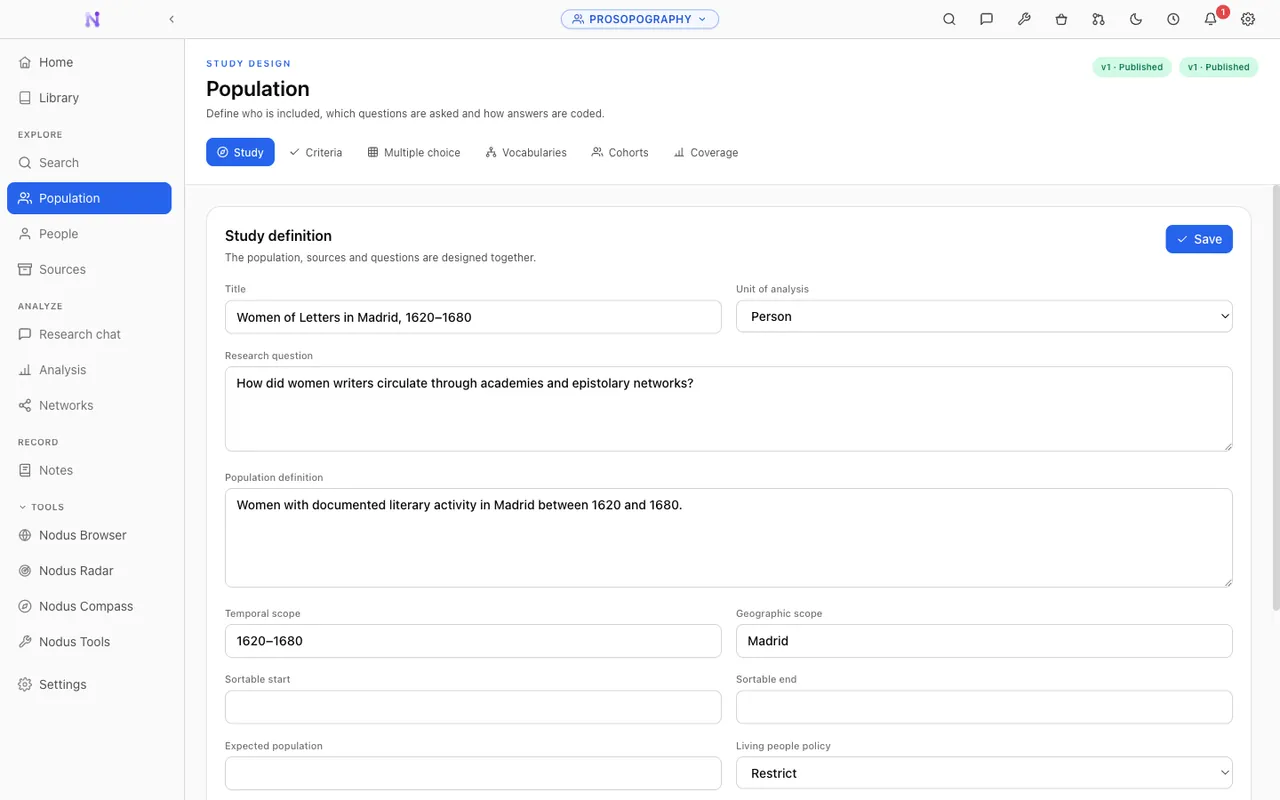This screenshot has width=1280, height=800.
Task: Open Networks in the sidebar
Action: point(89,406)
